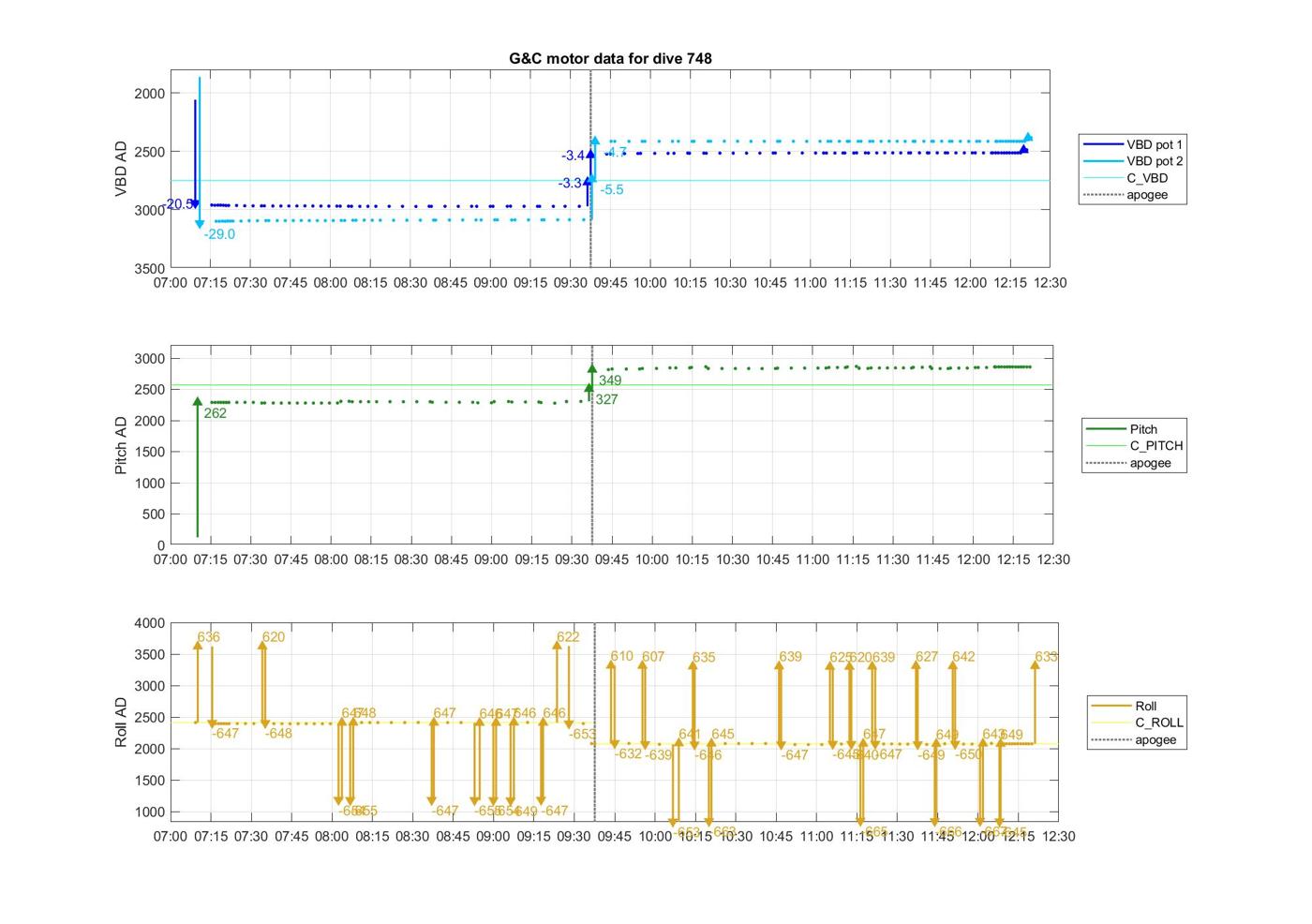This screenshot has width=1312, height=924.
Task: Click the '3500' tick on VBD AD axis
Action: click(148, 268)
